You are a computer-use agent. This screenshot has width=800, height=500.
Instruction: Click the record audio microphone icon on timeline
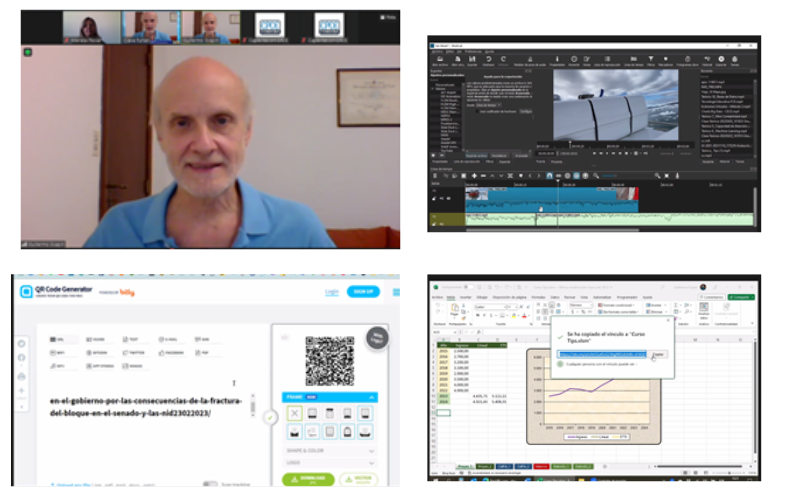pos(677,176)
